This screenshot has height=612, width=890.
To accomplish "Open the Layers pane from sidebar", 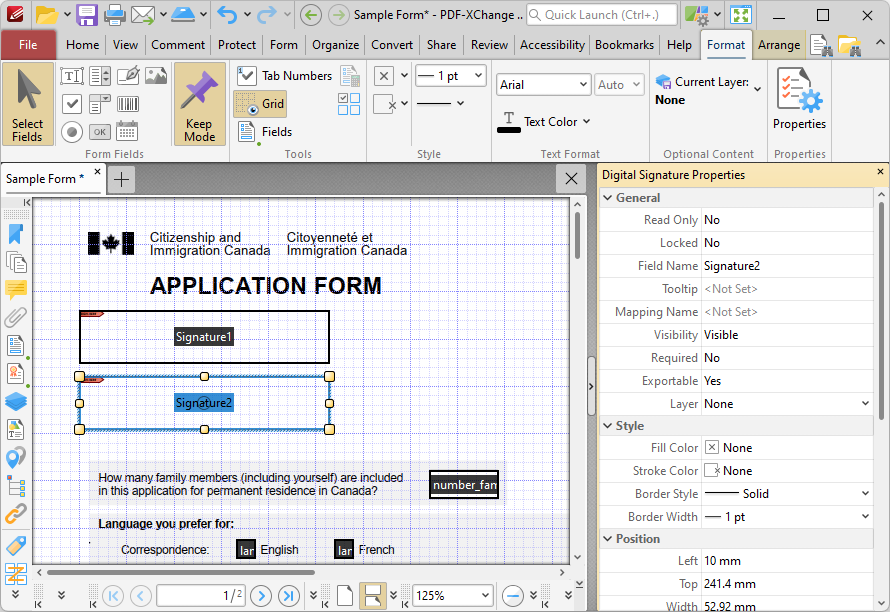I will [16, 401].
